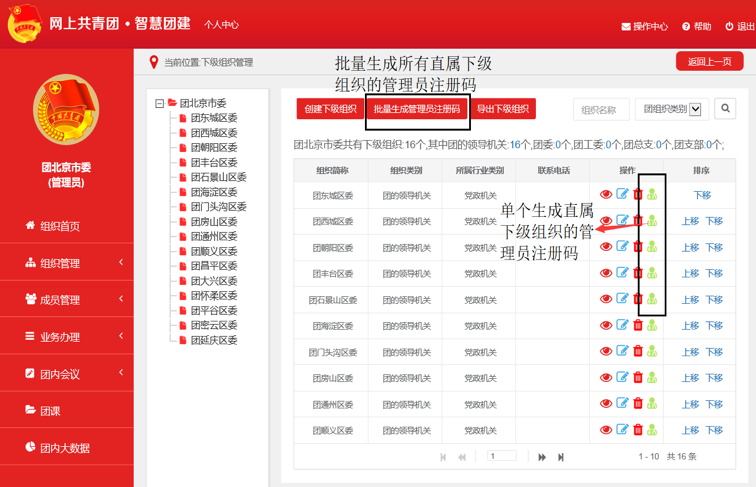Click 退出 to log out

point(740,27)
